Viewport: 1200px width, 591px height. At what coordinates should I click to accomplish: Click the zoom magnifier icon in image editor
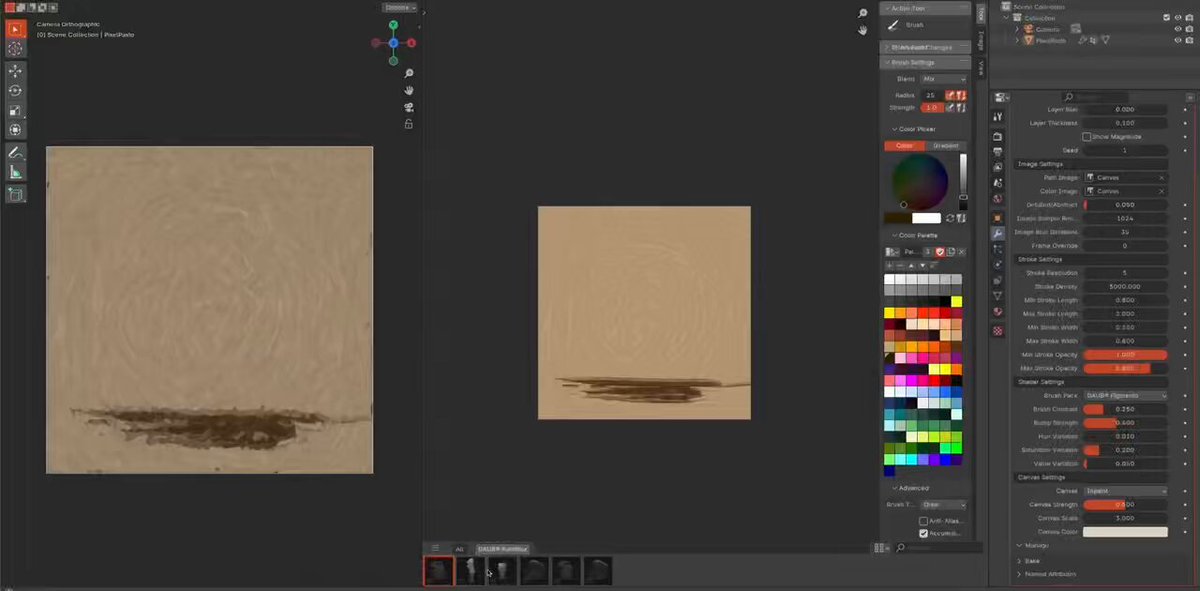[862, 13]
